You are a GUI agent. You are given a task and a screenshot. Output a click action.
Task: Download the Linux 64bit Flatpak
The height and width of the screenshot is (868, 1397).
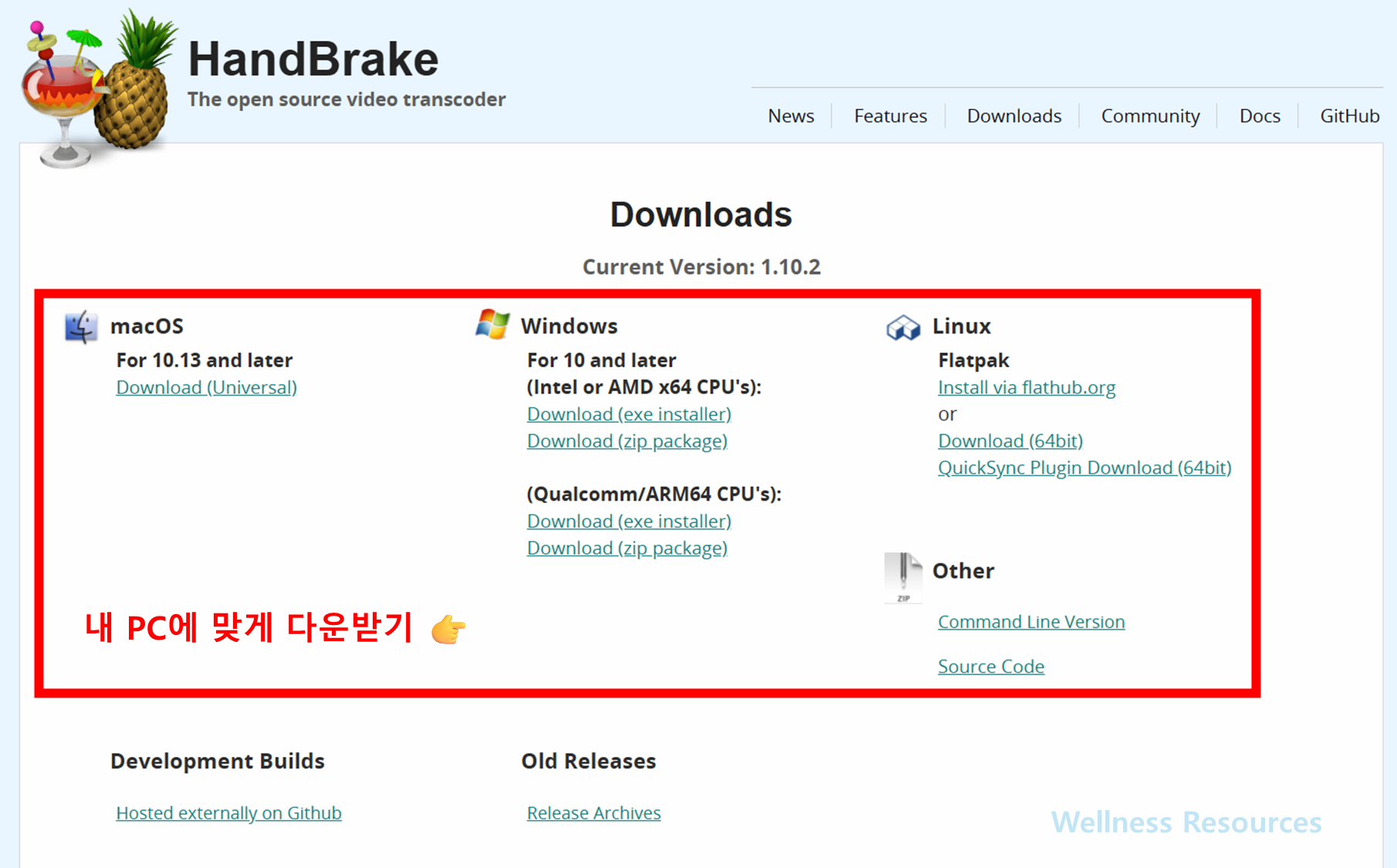tap(1010, 441)
